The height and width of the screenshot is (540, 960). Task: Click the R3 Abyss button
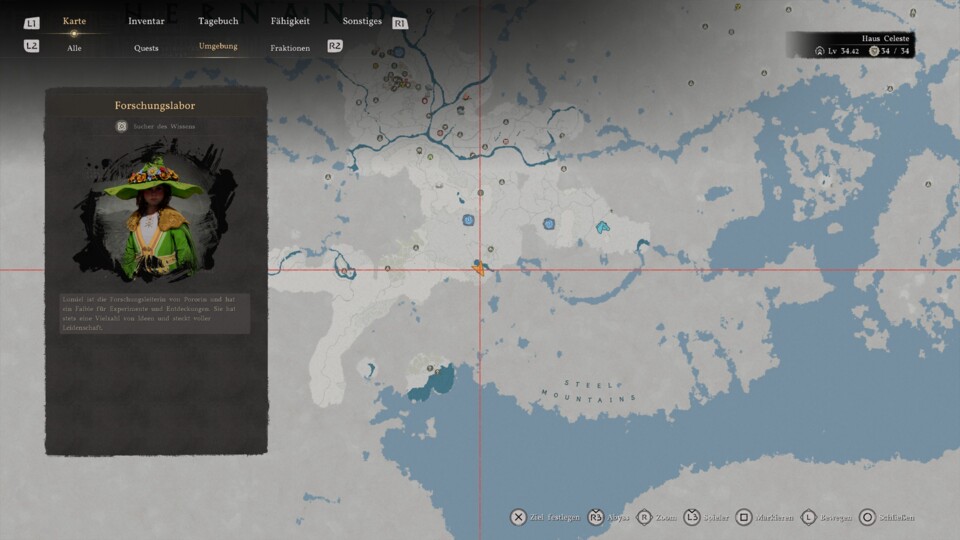coord(597,517)
